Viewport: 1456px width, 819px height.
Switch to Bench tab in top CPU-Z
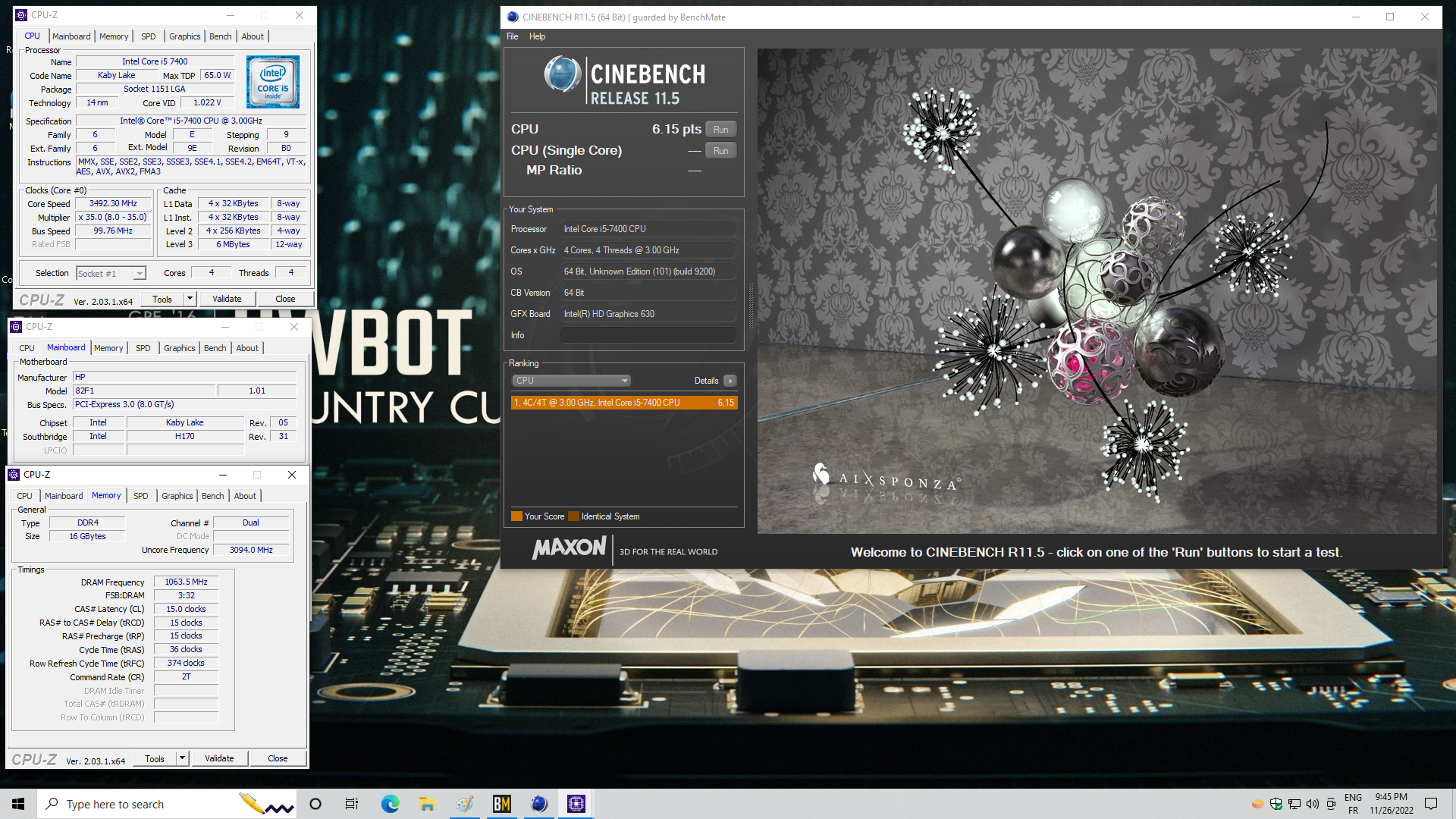(x=221, y=36)
